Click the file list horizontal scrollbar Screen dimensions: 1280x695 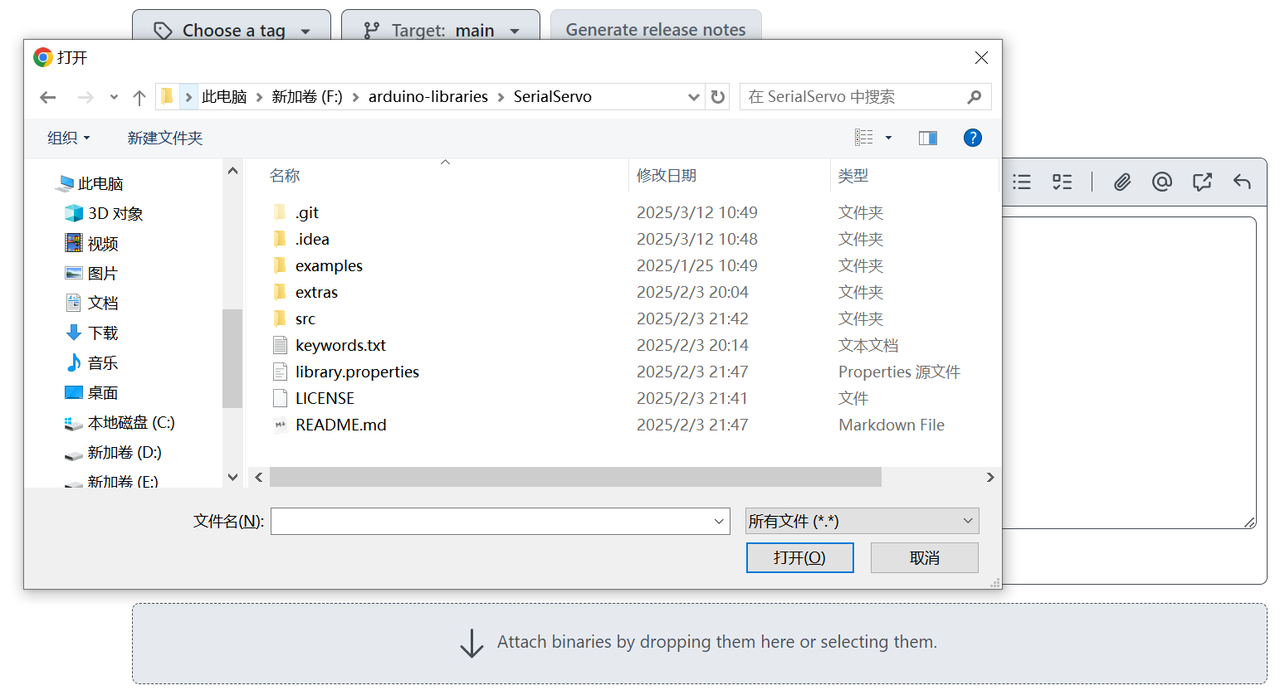pyautogui.click(x=575, y=478)
